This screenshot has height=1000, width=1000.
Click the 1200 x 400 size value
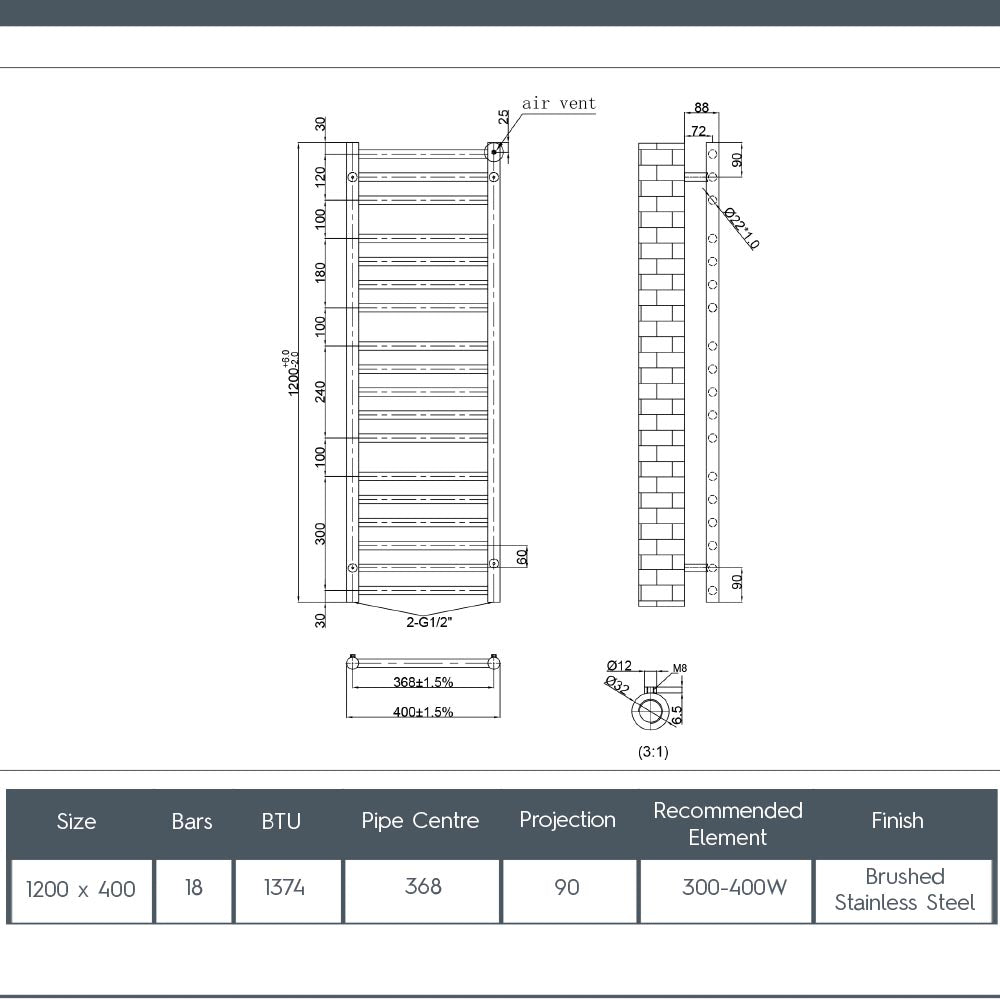80,889
